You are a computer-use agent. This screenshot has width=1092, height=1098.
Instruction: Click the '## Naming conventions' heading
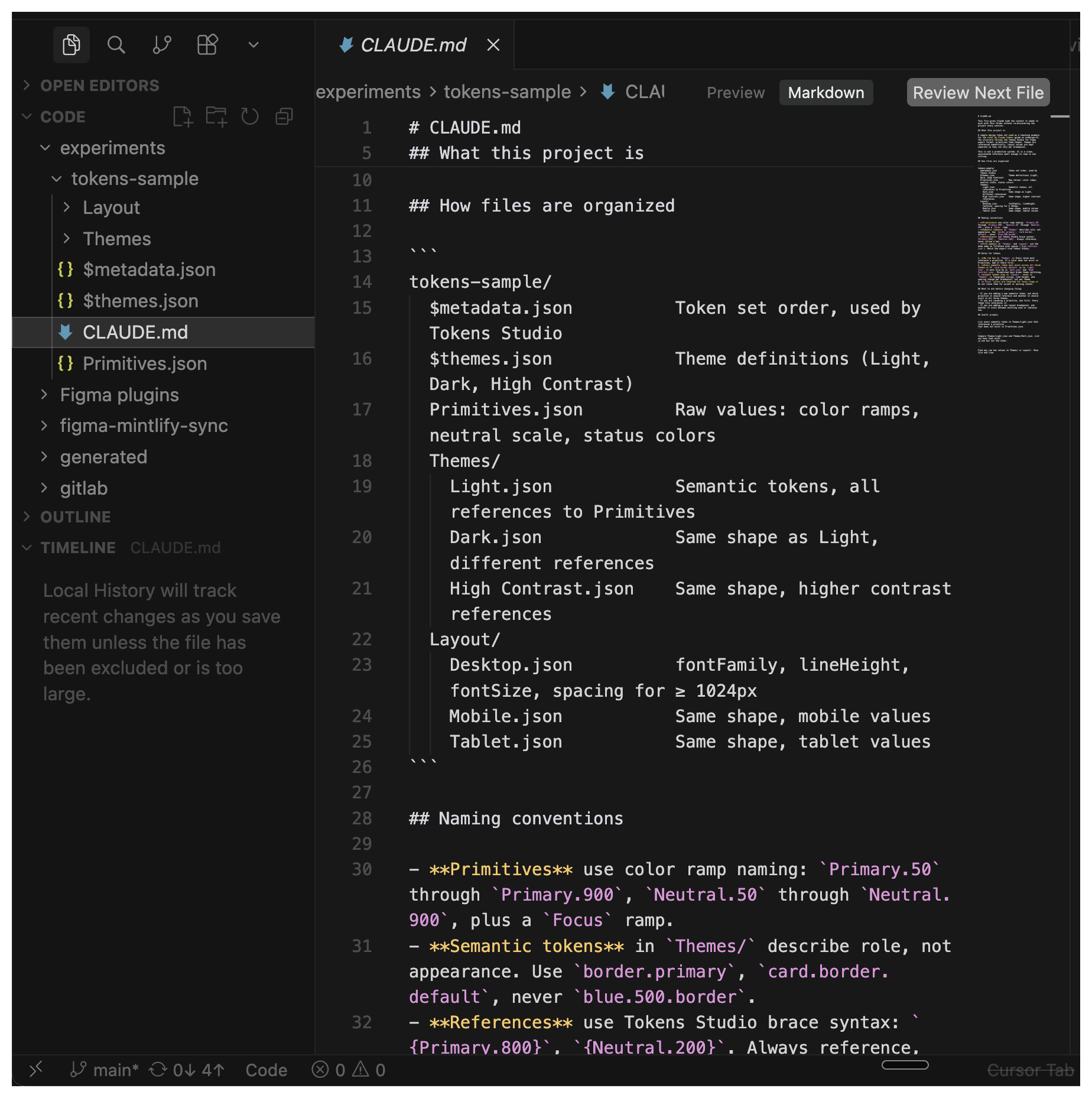click(516, 818)
